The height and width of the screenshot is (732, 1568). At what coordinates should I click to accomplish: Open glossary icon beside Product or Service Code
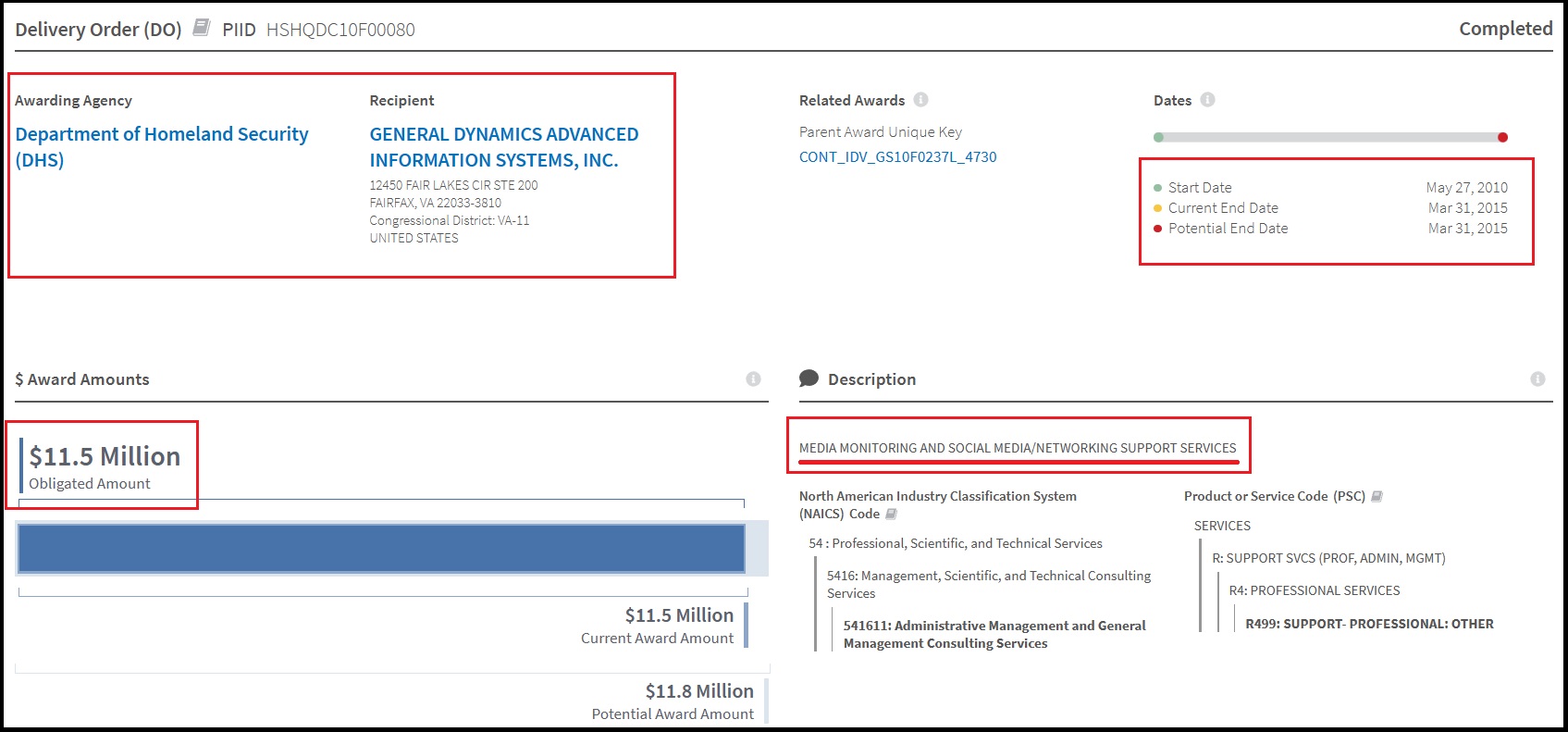click(1377, 496)
